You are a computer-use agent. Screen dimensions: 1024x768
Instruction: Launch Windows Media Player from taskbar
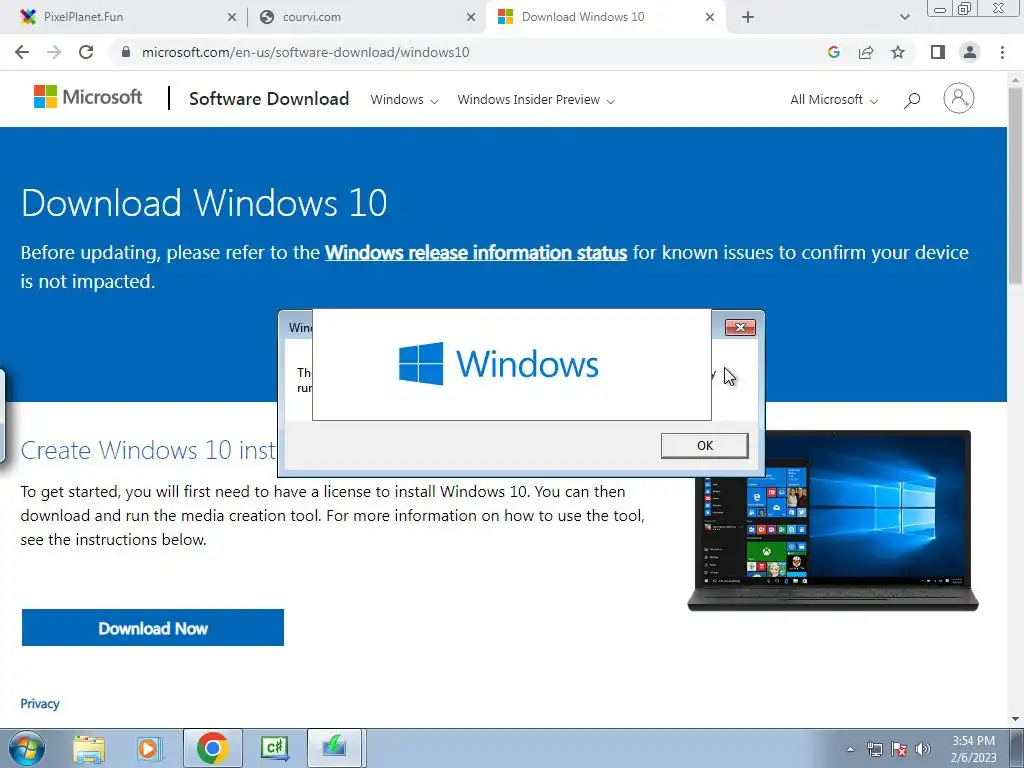coord(150,748)
